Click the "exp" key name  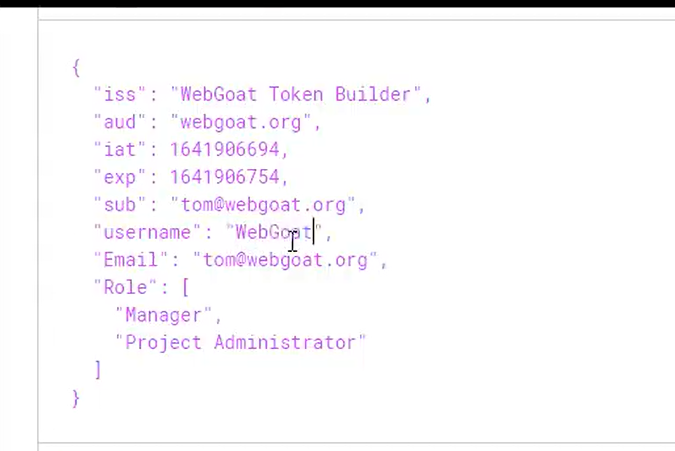(119, 177)
